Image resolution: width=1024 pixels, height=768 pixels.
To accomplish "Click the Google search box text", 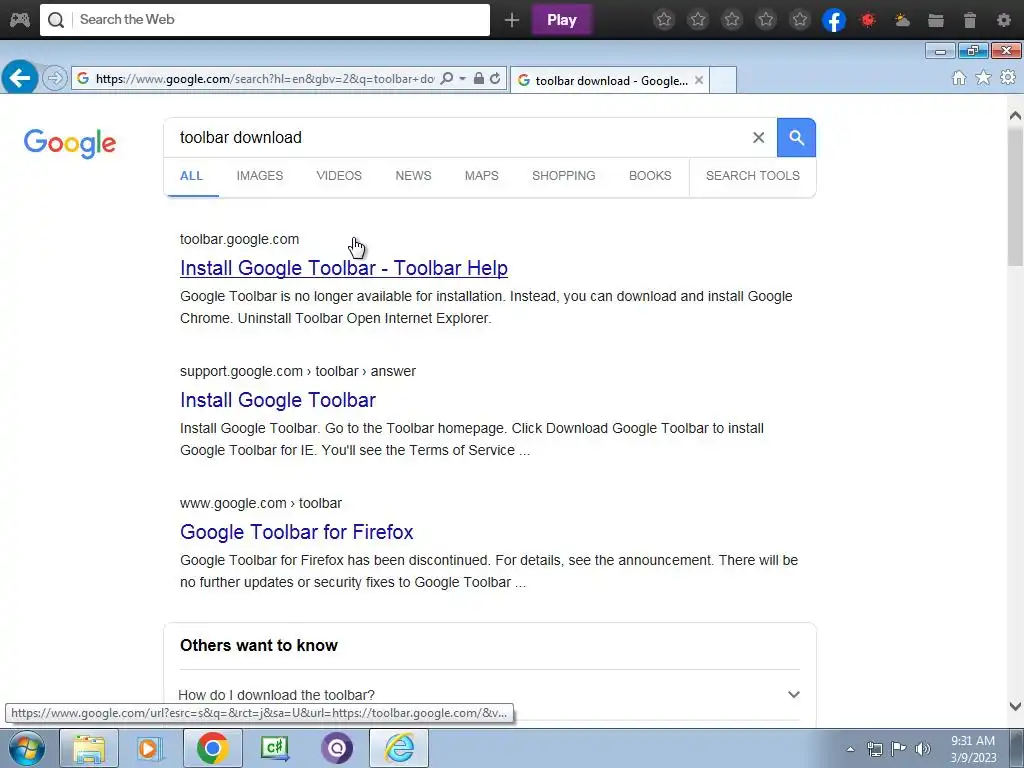I will coord(241,138).
